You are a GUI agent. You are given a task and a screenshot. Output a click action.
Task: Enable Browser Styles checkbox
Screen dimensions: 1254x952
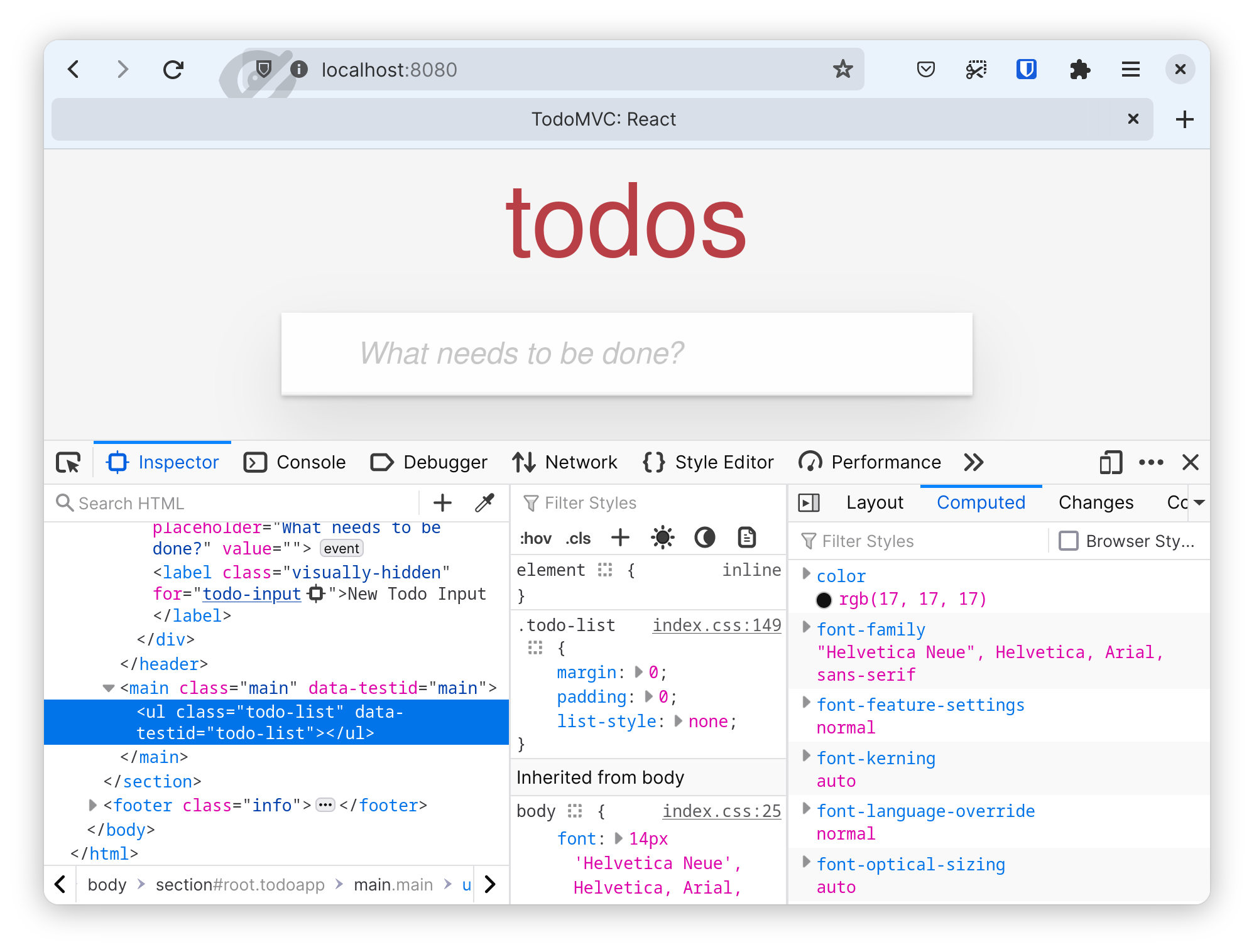tap(1068, 541)
